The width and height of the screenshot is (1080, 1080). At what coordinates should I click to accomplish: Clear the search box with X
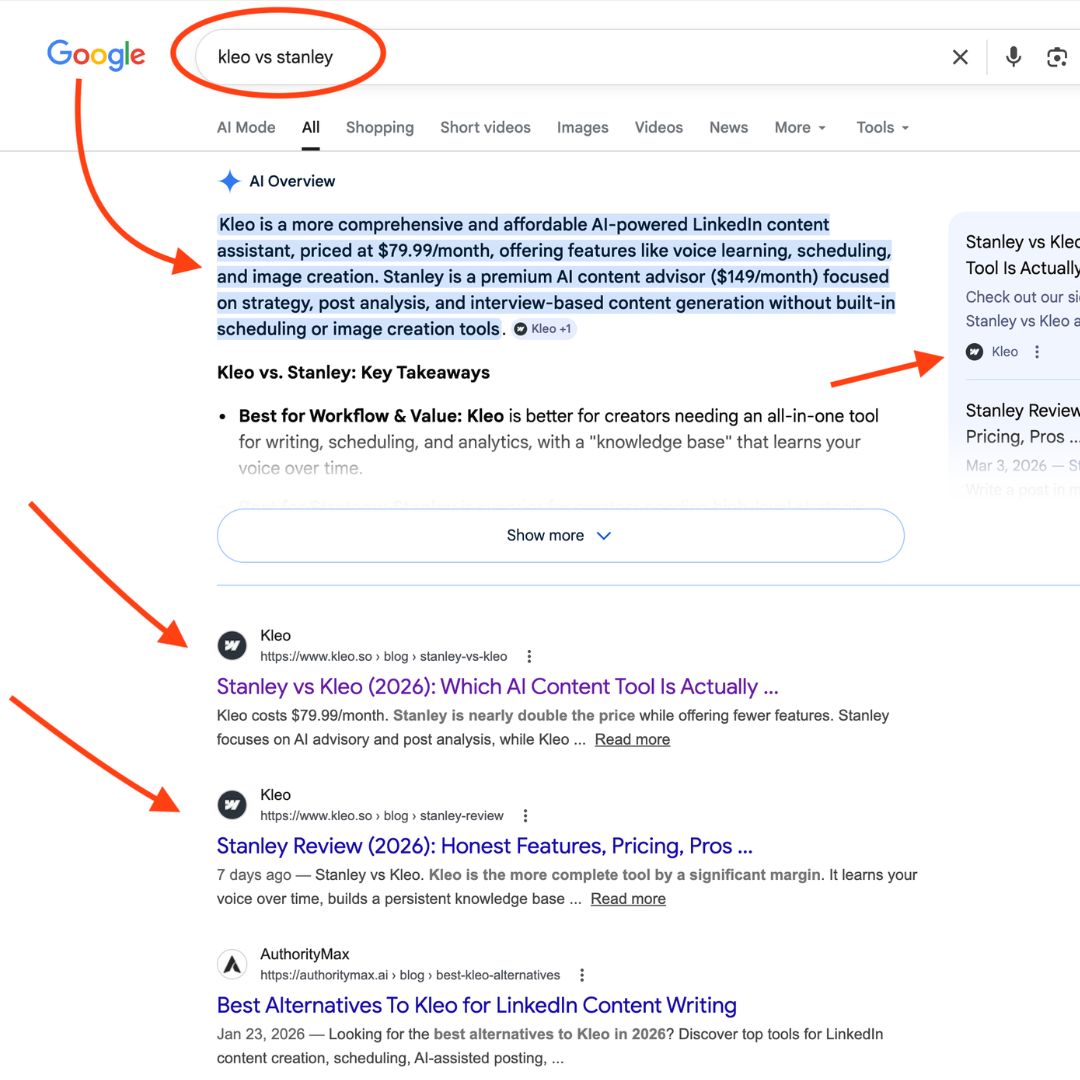(960, 57)
